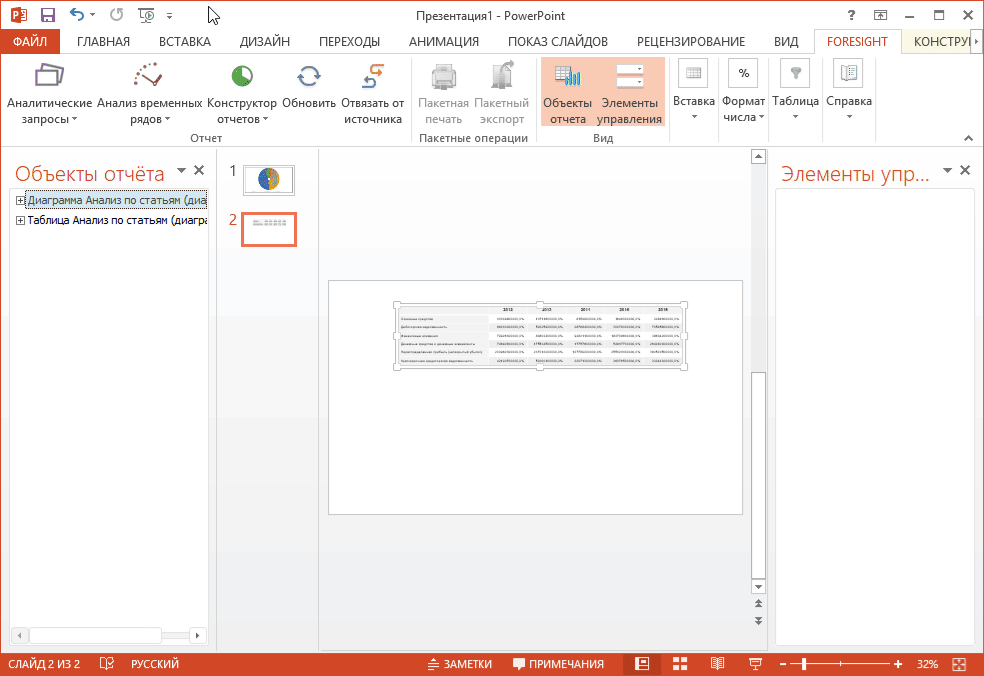Select slide 1 thumbnail with chart
This screenshot has width=984, height=676.
pyautogui.click(x=269, y=179)
